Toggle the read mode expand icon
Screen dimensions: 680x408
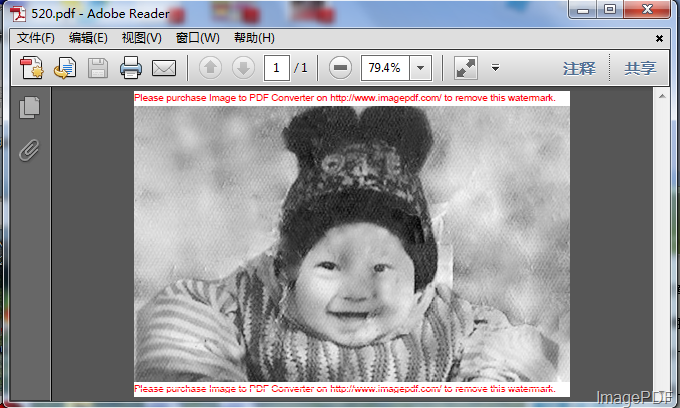[466, 68]
